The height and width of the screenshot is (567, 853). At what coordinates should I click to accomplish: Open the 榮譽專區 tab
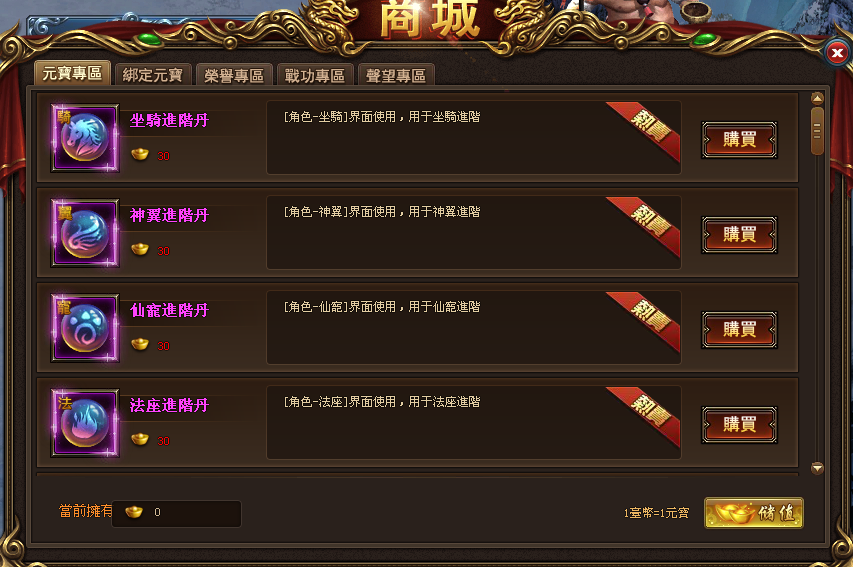(234, 75)
